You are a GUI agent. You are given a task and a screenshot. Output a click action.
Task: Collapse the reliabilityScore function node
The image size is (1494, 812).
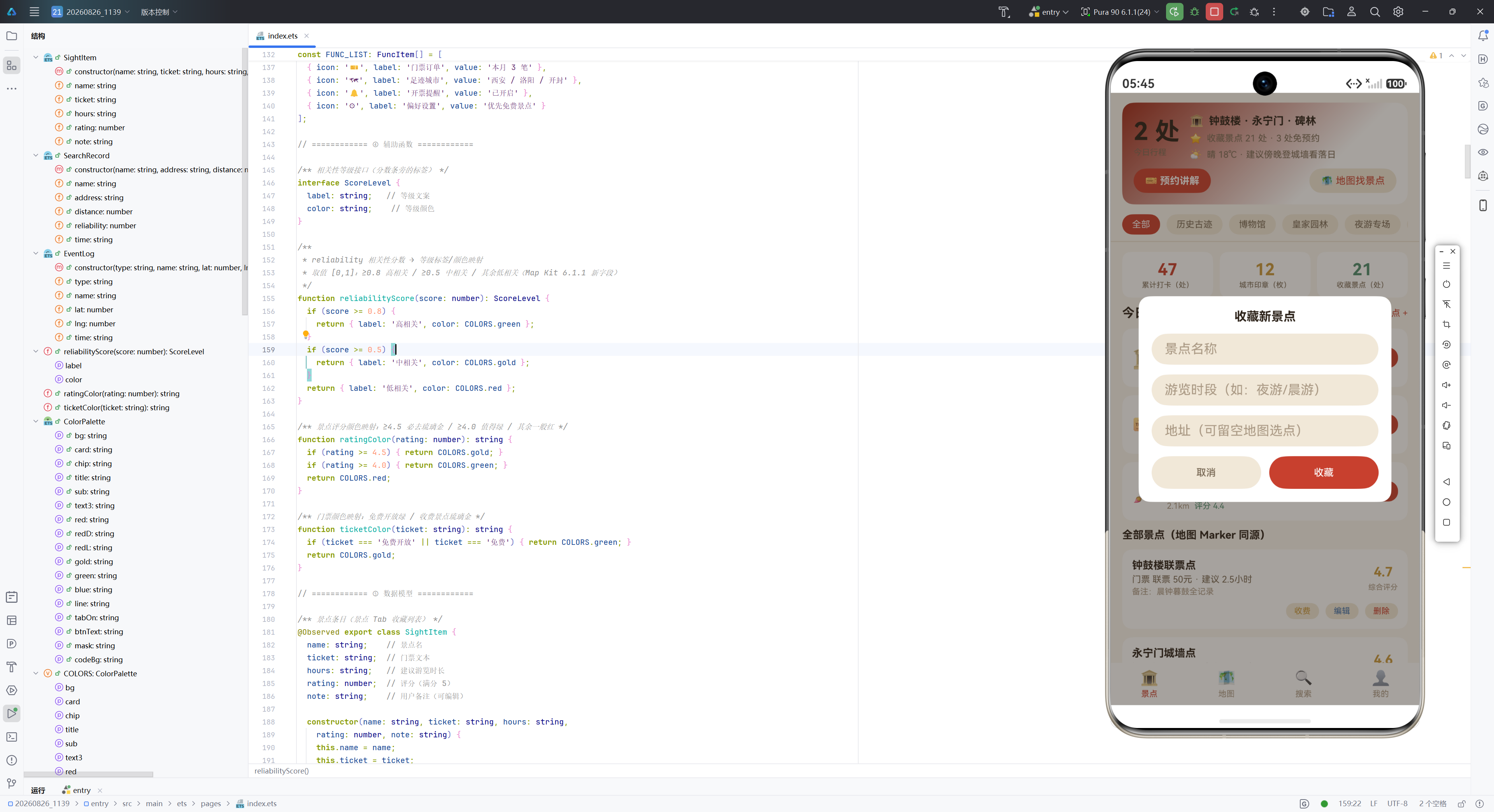click(x=36, y=351)
